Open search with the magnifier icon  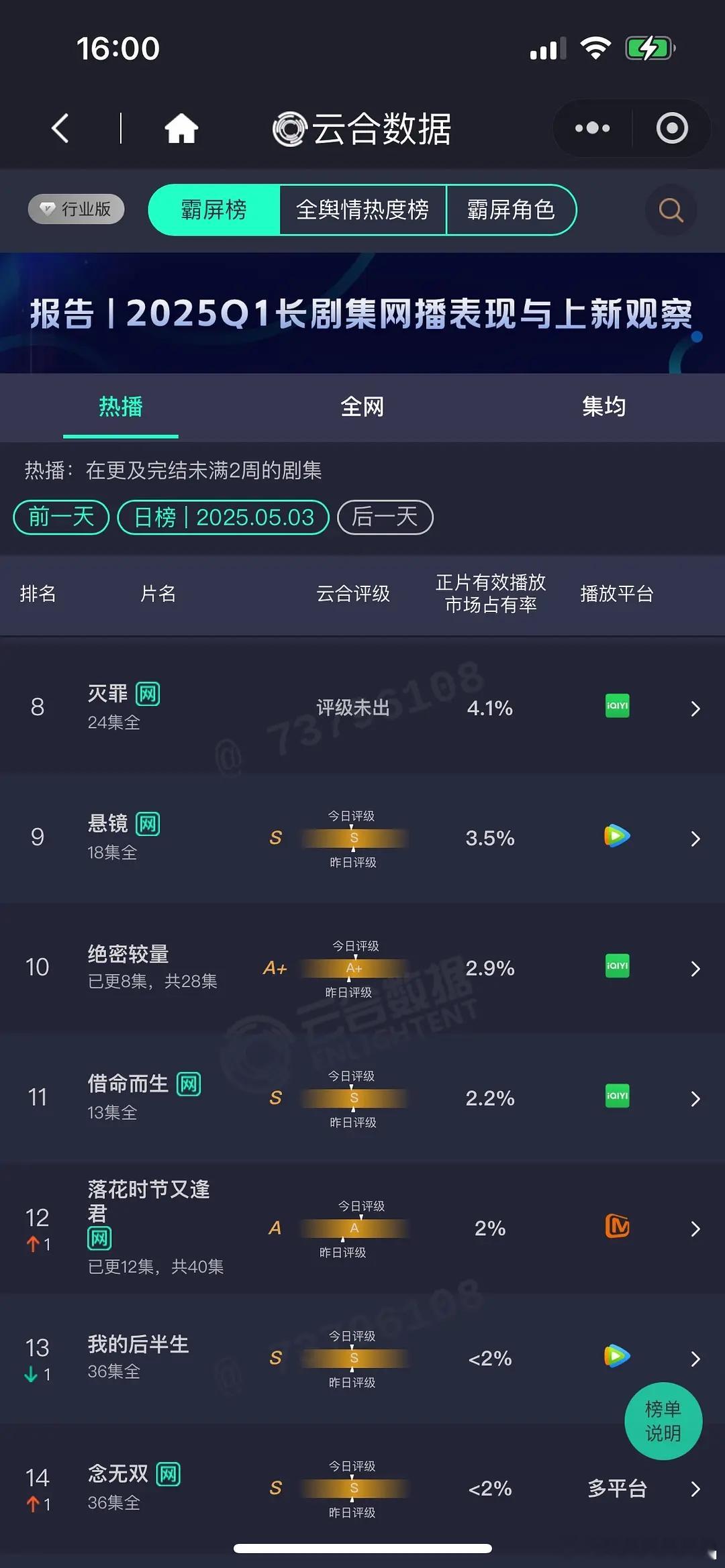coord(671,210)
